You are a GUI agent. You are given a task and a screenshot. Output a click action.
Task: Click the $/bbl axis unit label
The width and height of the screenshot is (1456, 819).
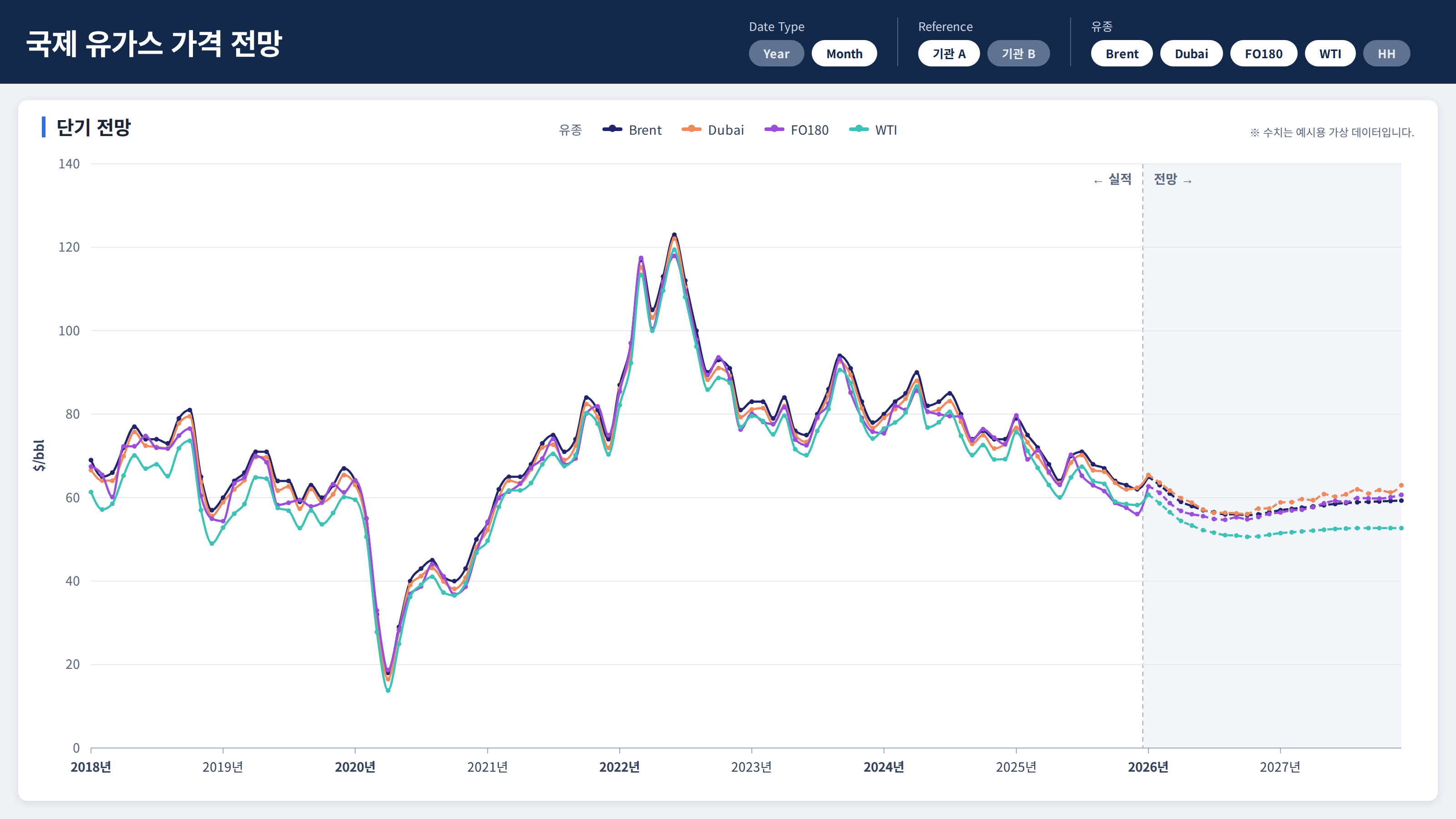click(x=38, y=455)
